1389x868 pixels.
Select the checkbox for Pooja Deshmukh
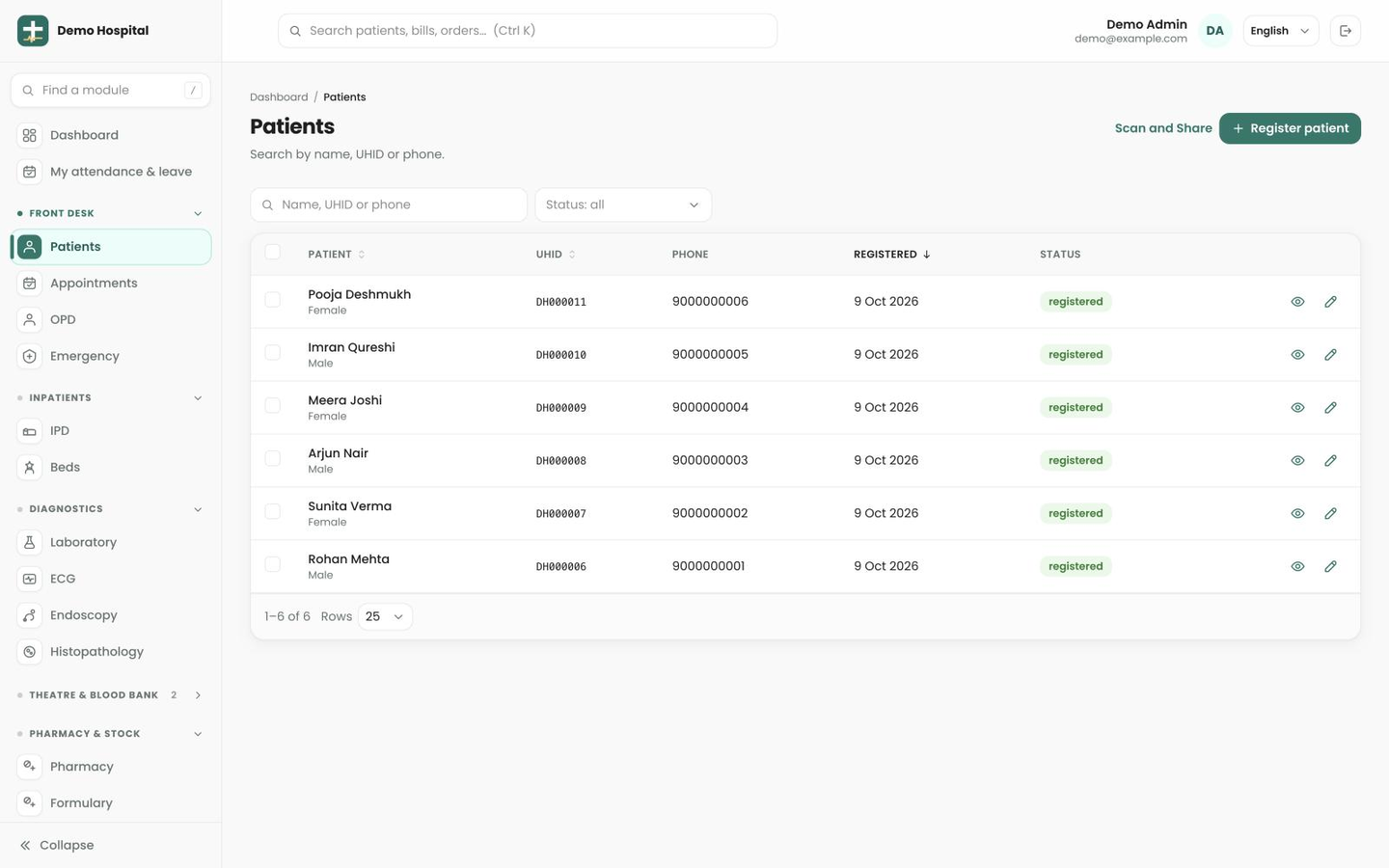point(273,300)
